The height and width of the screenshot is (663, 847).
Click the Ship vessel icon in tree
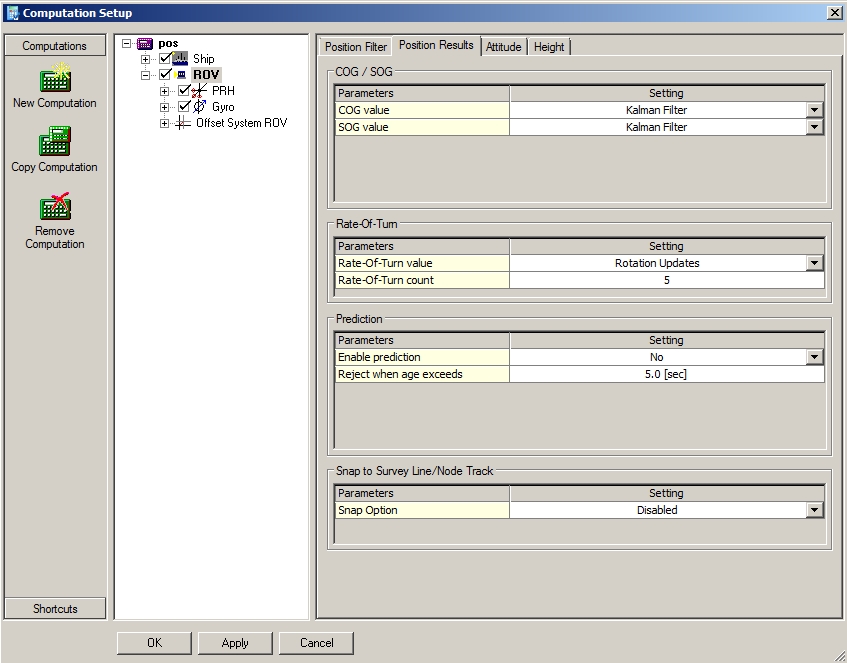pyautogui.click(x=181, y=59)
